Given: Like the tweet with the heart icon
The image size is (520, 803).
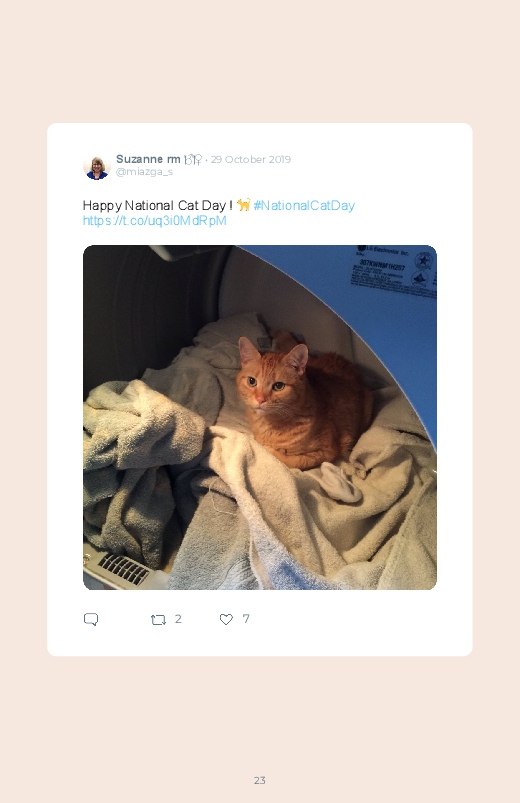Looking at the screenshot, I should (226, 619).
